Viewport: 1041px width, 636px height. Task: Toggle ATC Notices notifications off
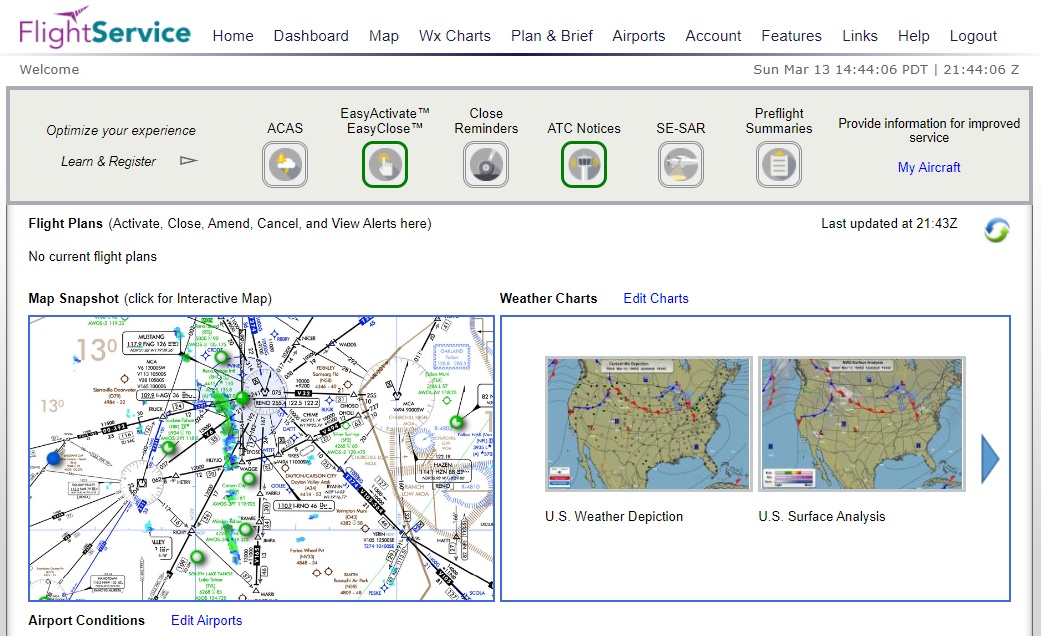[584, 163]
